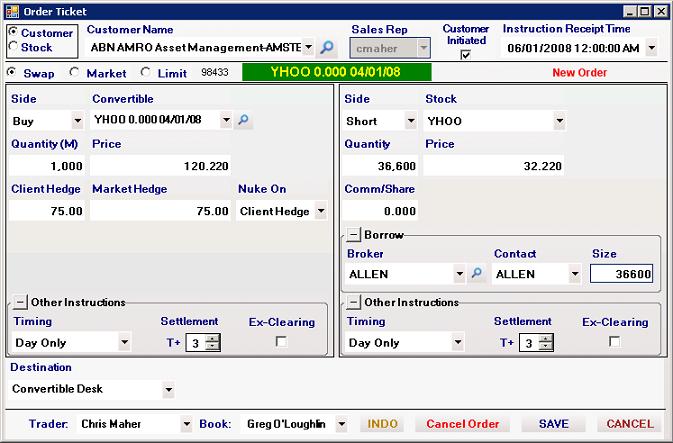The height and width of the screenshot is (443, 673).
Task: Open the Sales Rep dropdown
Action: 423,48
